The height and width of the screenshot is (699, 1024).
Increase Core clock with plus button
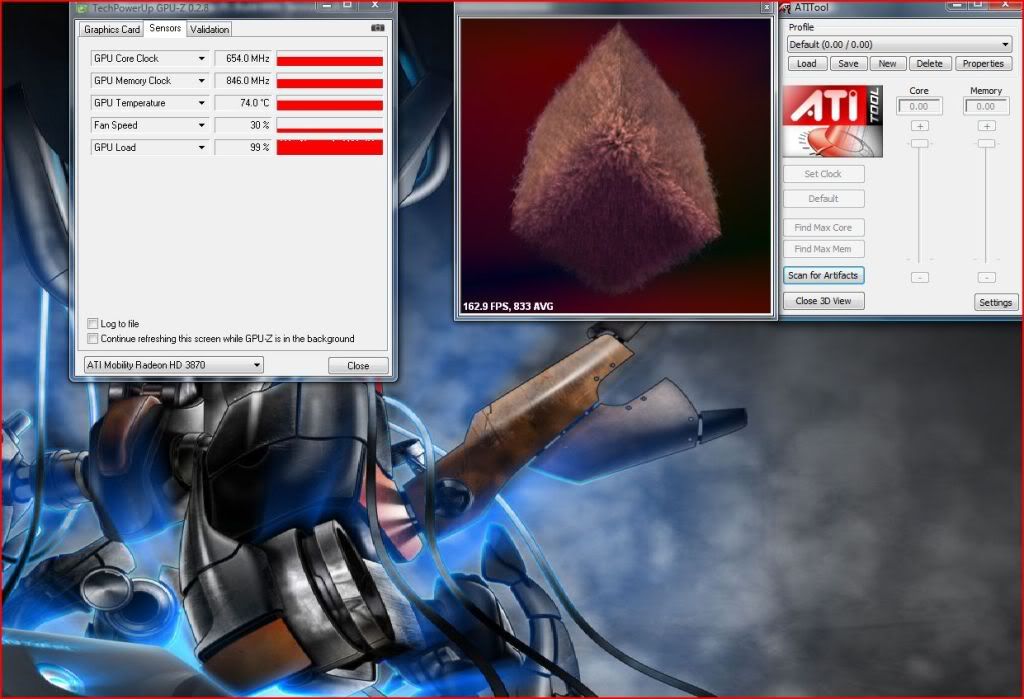[920, 126]
